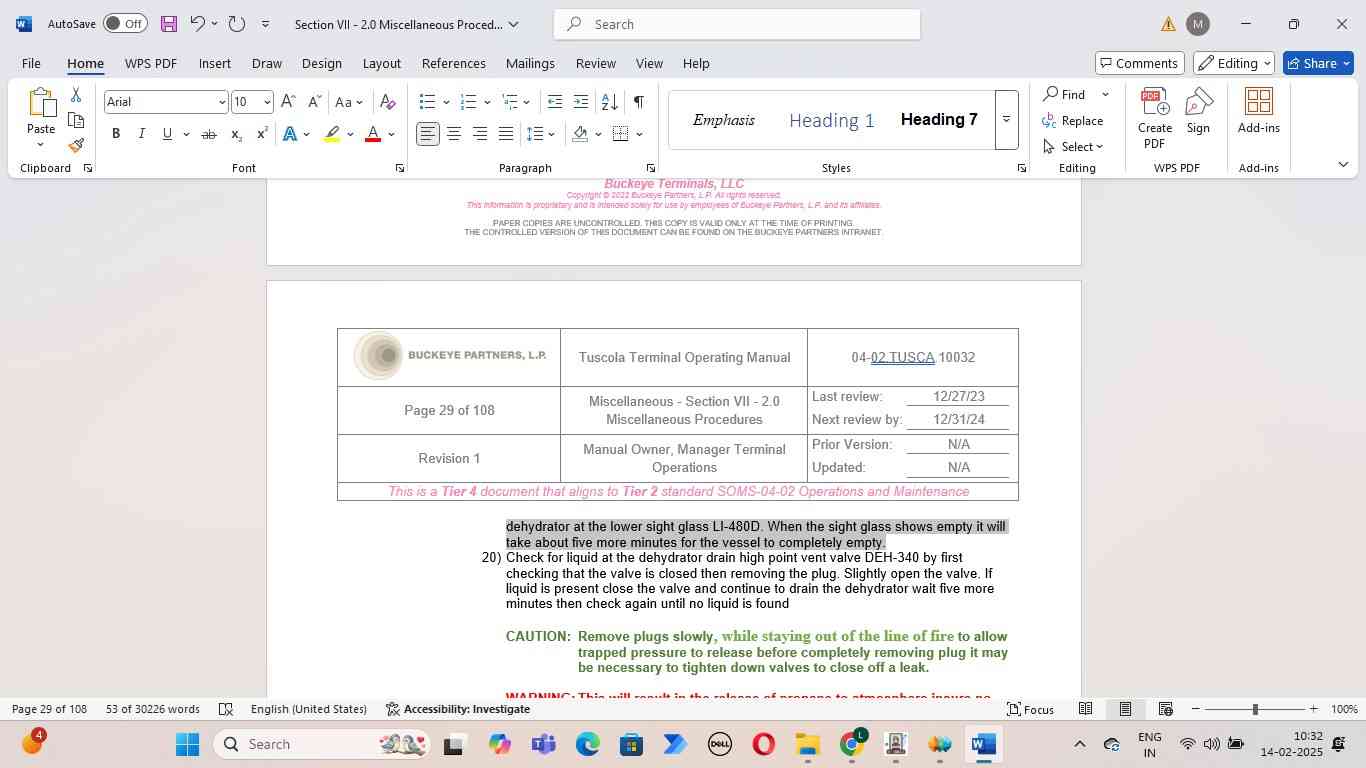Switch to the Design tab
The width and height of the screenshot is (1366, 768).
(321, 63)
